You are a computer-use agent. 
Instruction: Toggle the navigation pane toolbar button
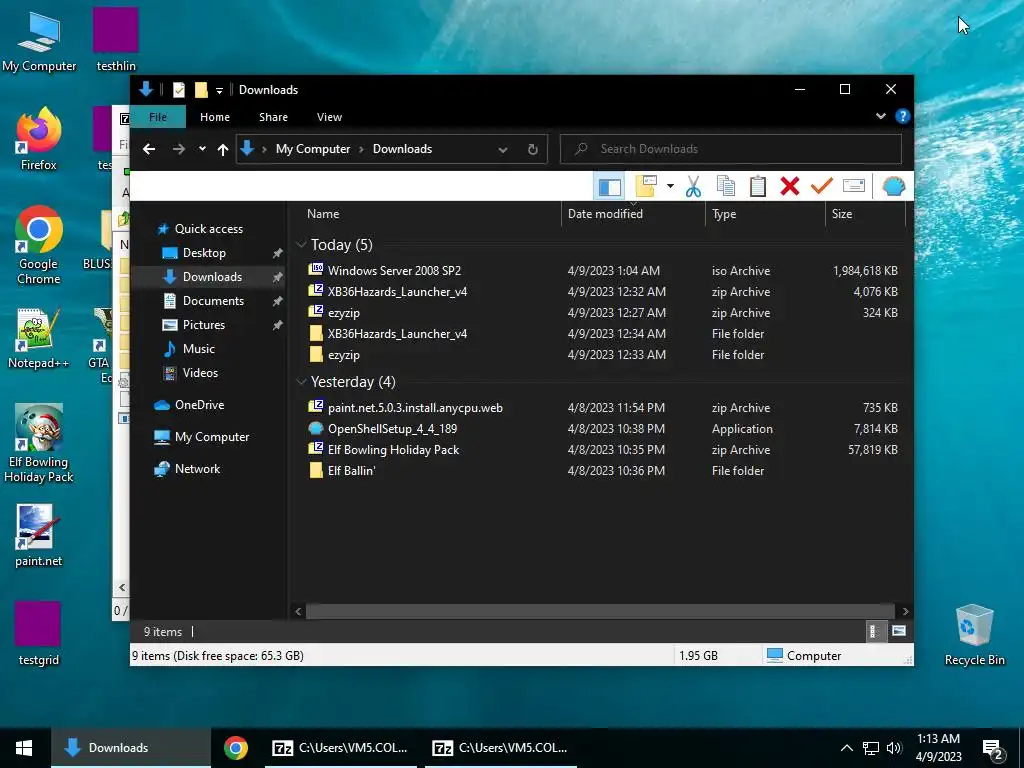pos(609,187)
